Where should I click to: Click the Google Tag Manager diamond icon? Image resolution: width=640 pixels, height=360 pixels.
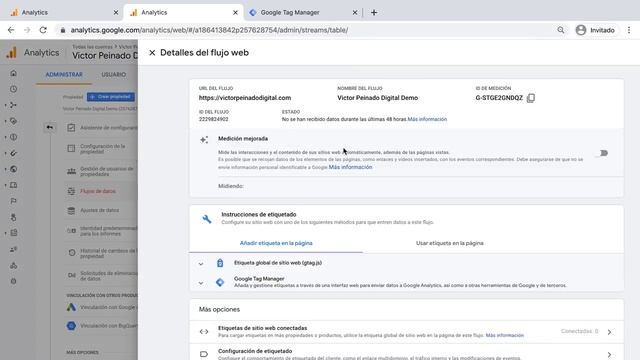(x=220, y=282)
